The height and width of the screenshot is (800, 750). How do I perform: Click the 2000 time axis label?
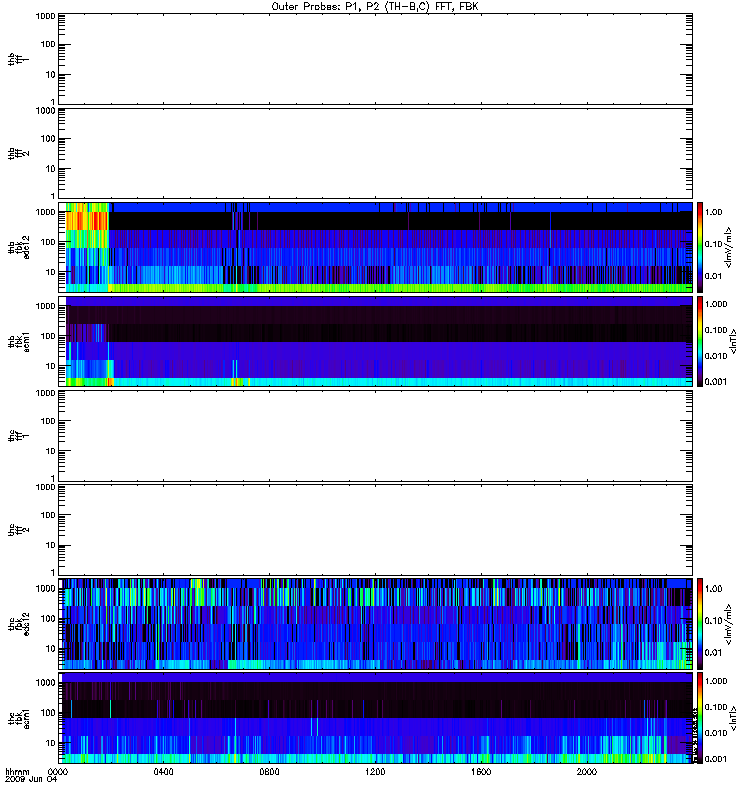[587, 772]
